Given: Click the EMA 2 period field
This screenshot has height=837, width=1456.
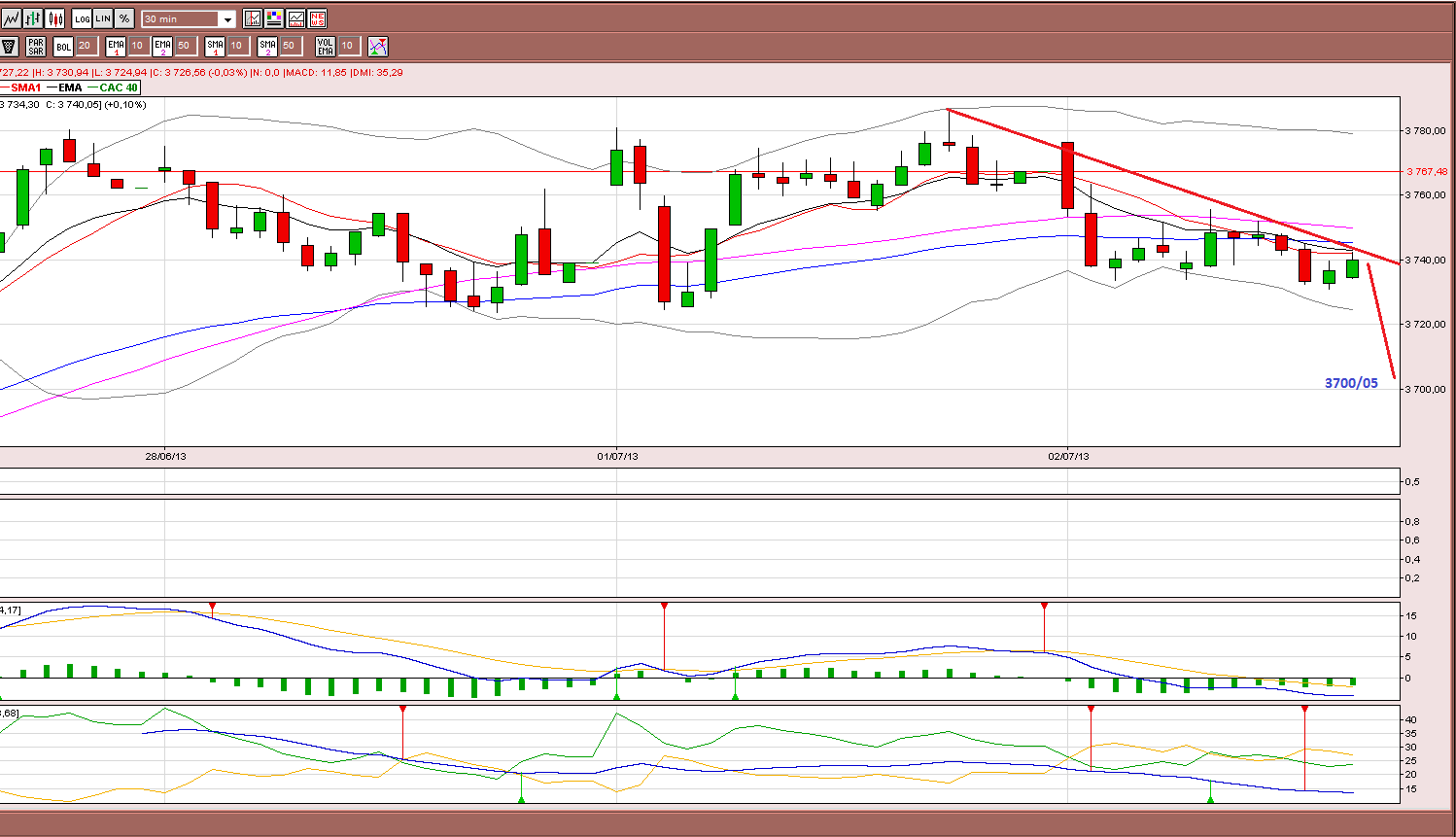Looking at the screenshot, I should pos(185,46).
